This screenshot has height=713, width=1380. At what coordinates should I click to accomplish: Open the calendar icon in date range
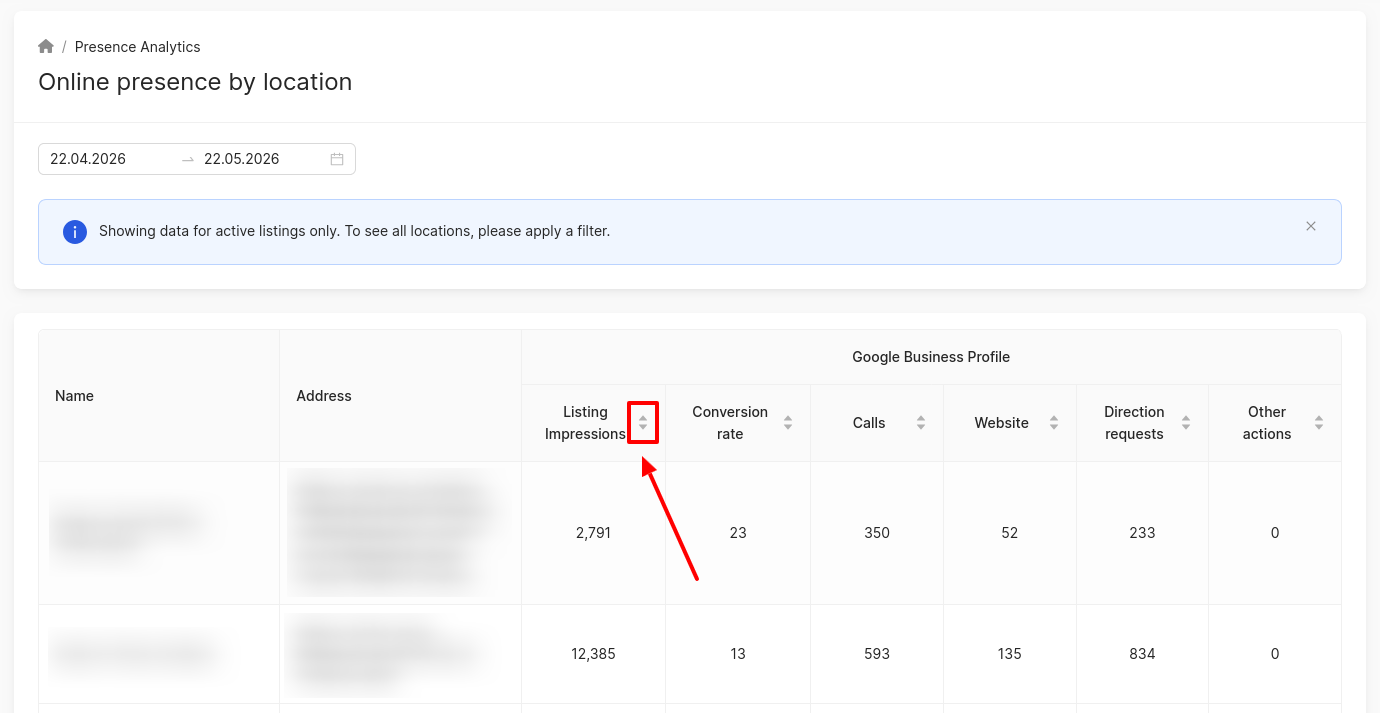click(x=337, y=159)
